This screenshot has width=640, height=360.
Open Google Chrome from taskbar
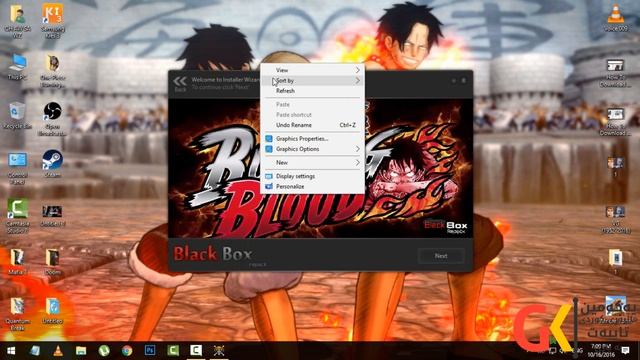coord(127,351)
